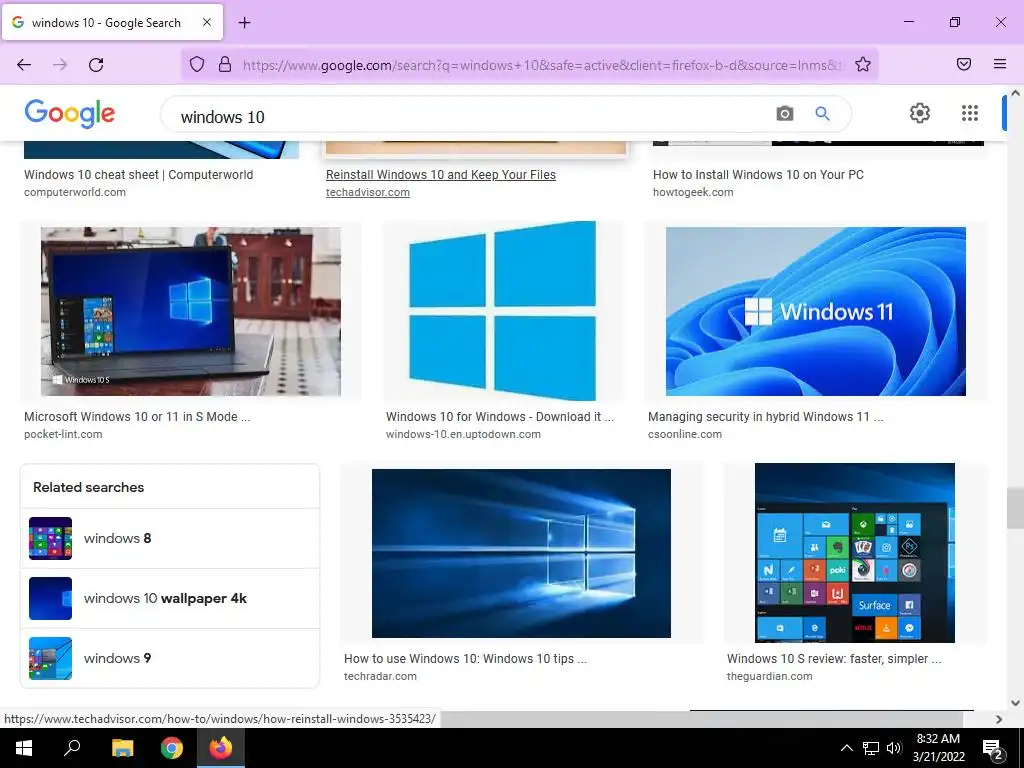The width and height of the screenshot is (1024, 768).
Task: Search by image using the camera icon
Action: point(785,114)
